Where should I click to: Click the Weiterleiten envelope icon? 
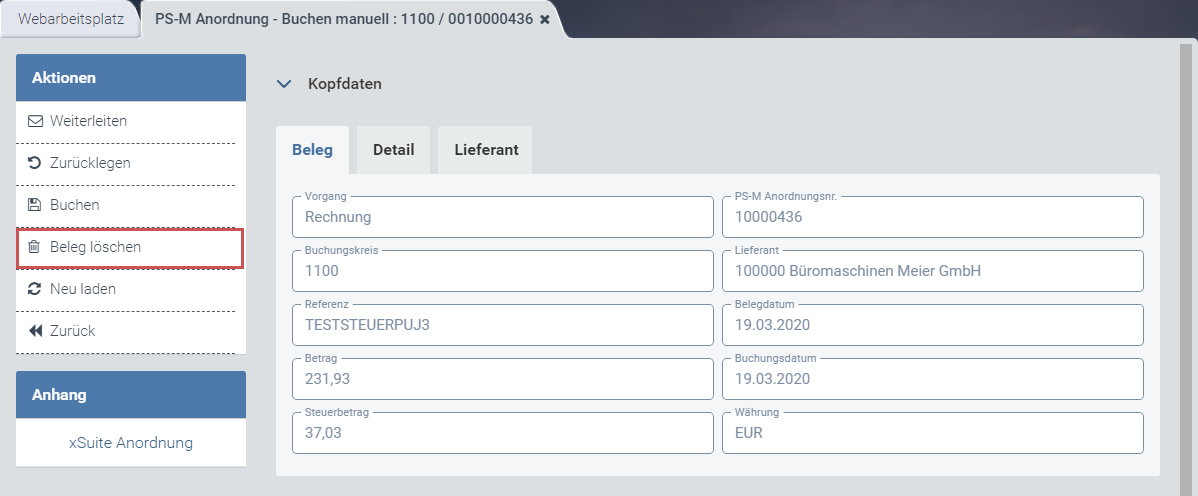coord(36,121)
